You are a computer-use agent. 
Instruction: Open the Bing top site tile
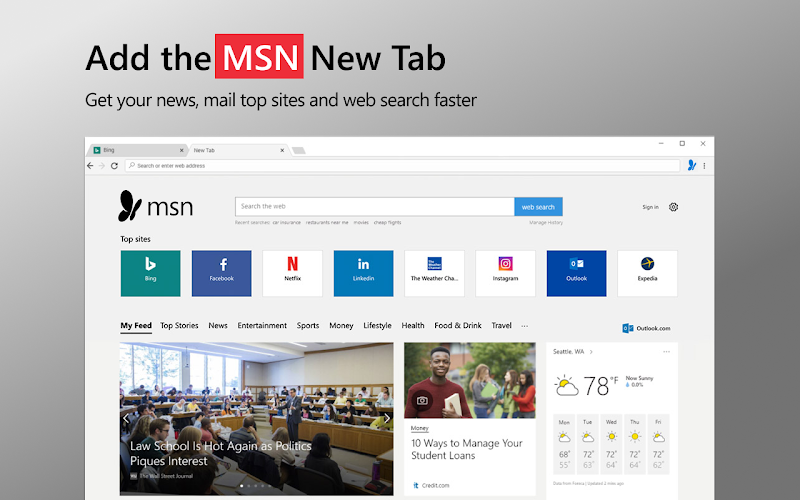pos(151,273)
